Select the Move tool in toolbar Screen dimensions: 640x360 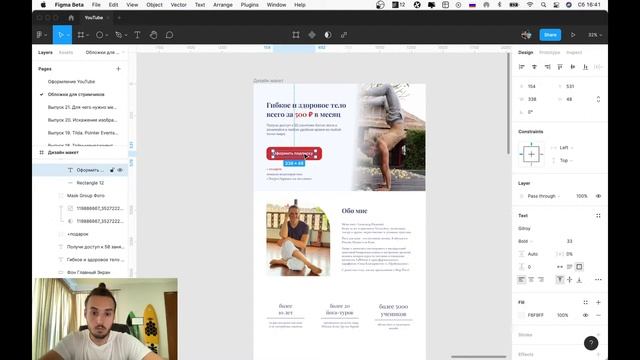click(60, 35)
